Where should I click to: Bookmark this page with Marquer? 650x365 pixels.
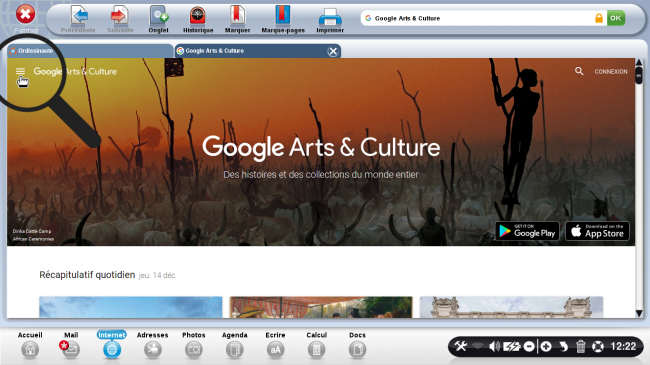(x=237, y=19)
